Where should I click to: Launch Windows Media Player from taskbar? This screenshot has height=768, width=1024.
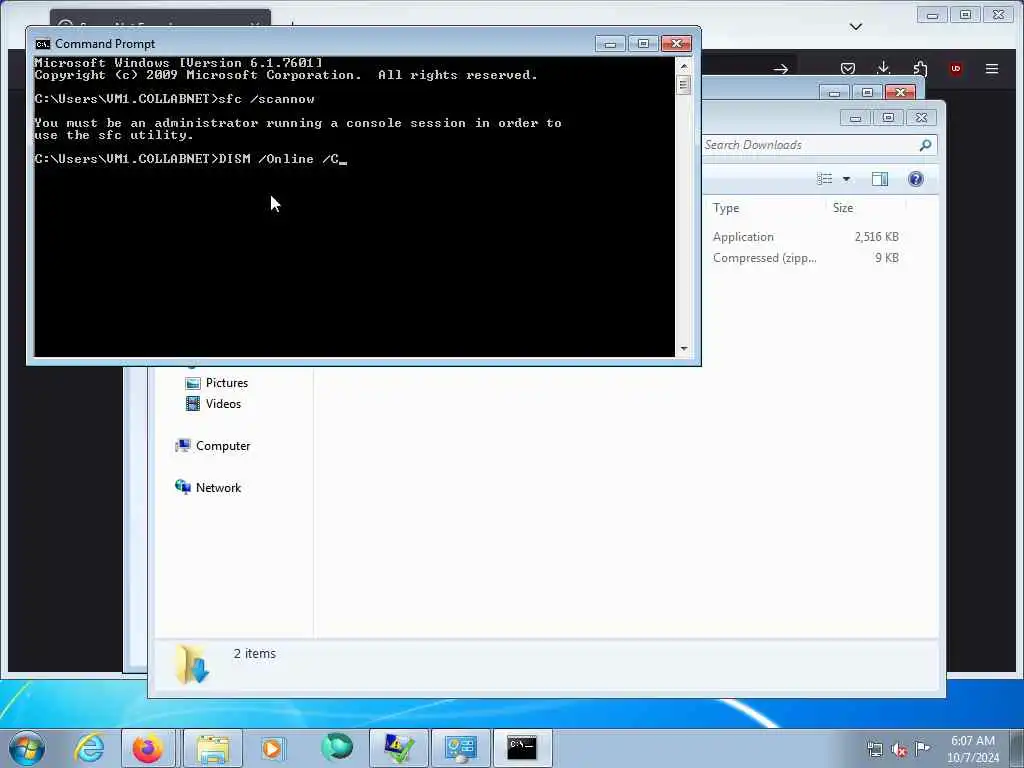[x=272, y=748]
